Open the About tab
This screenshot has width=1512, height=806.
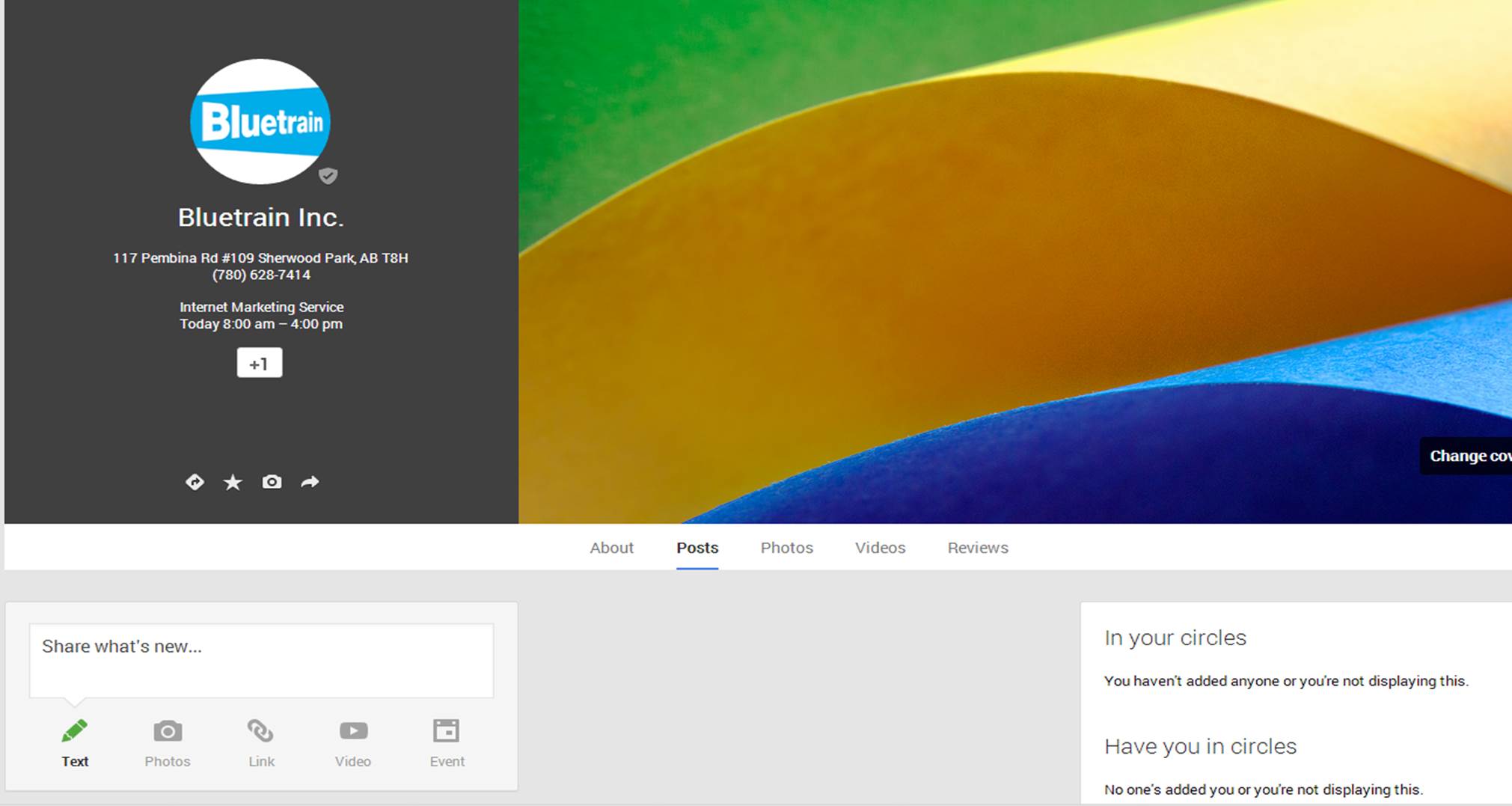tap(611, 548)
